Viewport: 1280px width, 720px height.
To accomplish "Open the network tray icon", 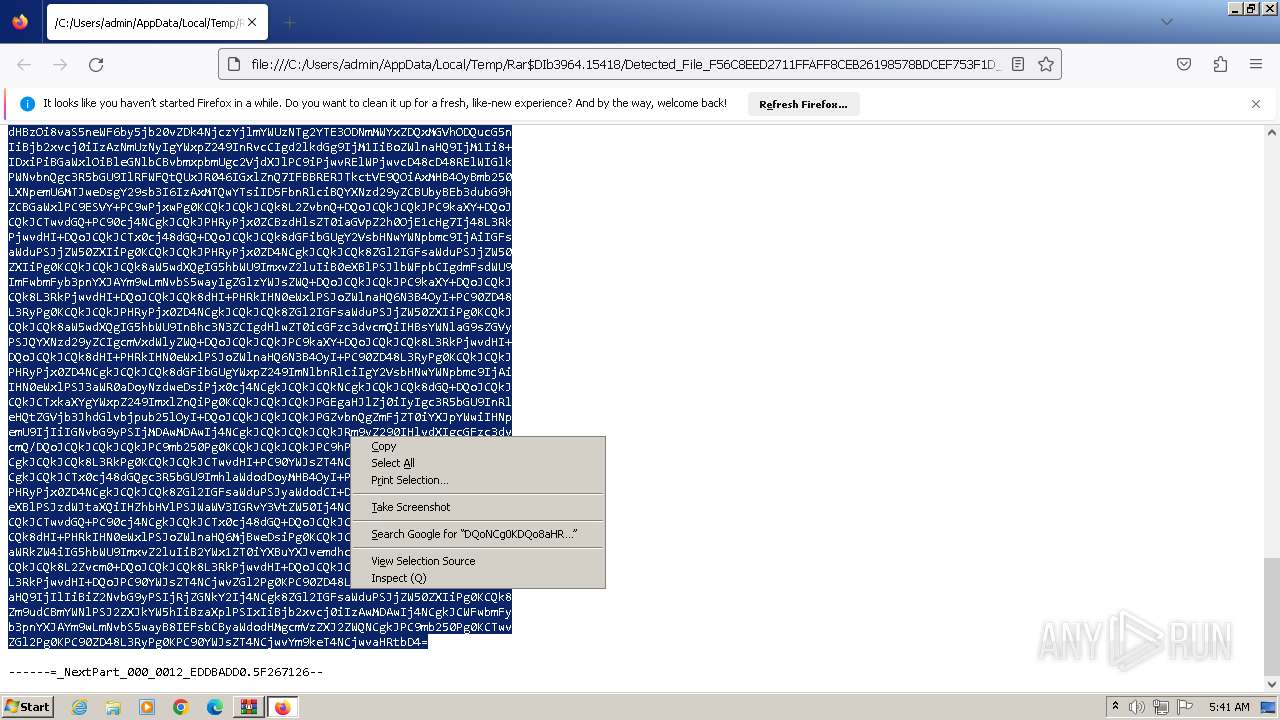I will [1162, 707].
